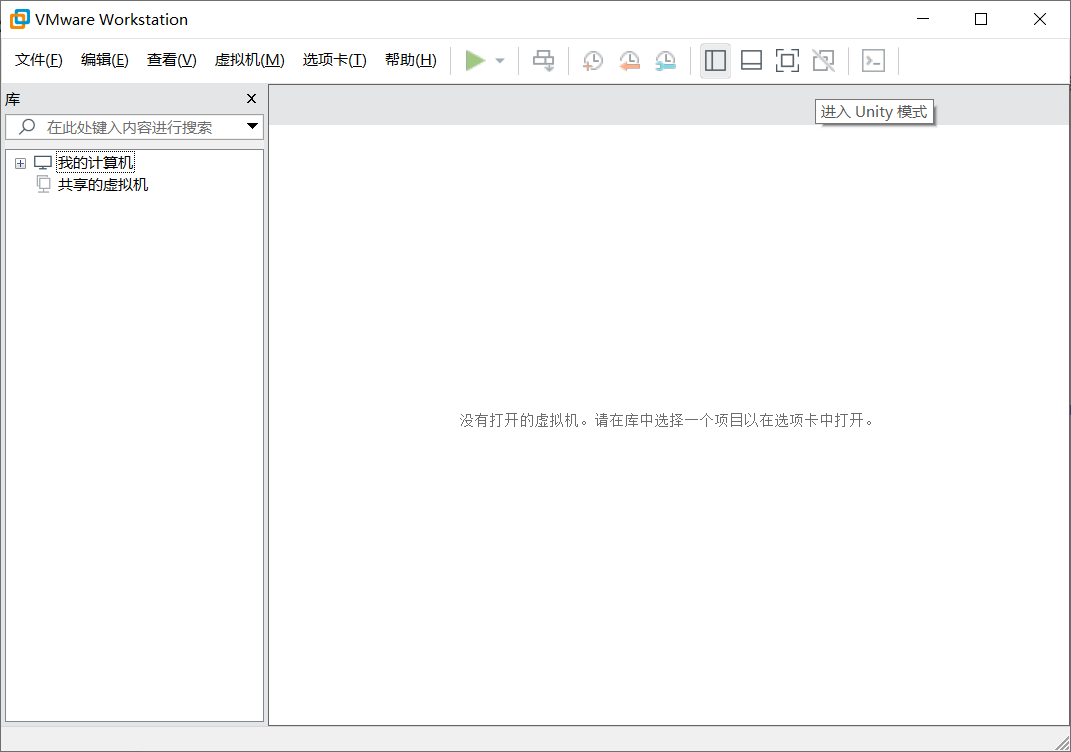Open the power options dropdown arrow
The image size is (1071, 752).
point(500,61)
